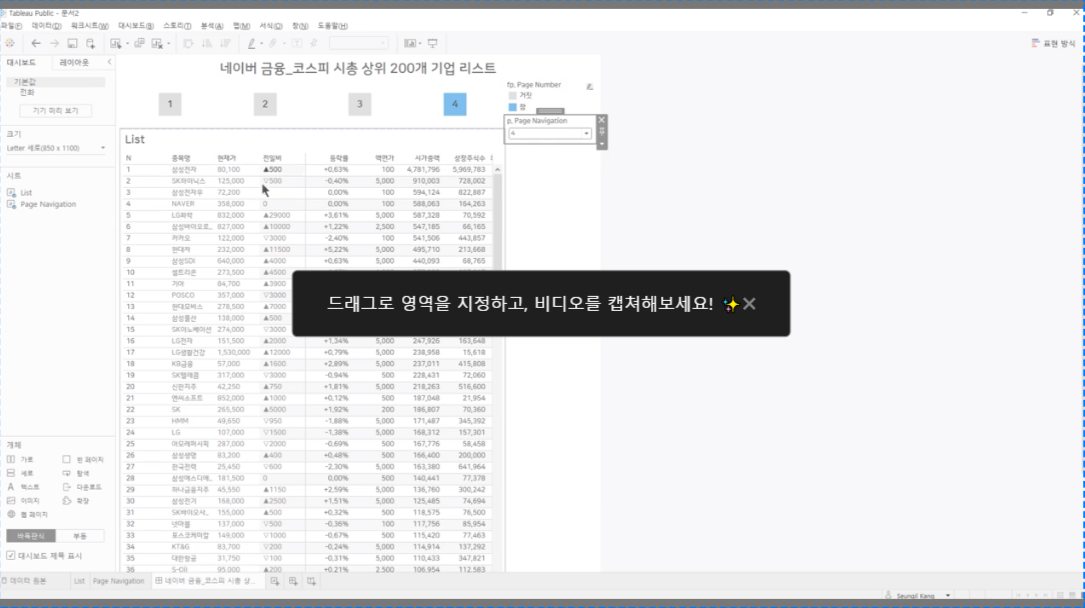Open the 대시보드 menu
1085x608 pixels.
pos(136,26)
